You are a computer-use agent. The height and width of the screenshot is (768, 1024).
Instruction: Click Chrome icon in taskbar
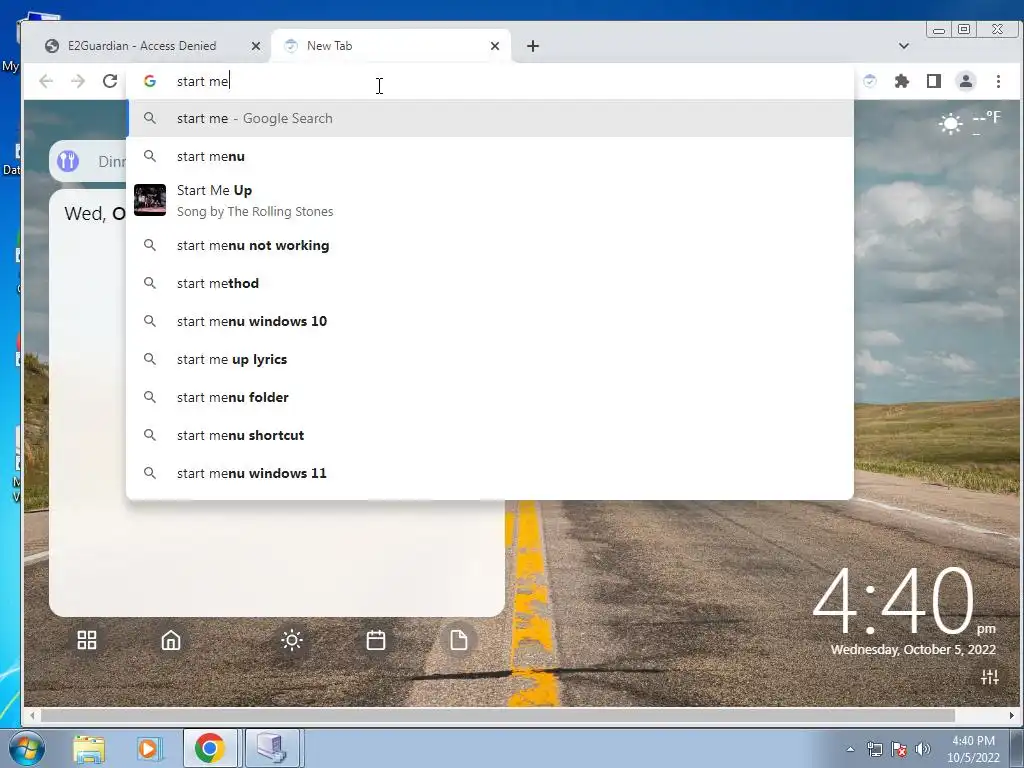click(x=210, y=748)
